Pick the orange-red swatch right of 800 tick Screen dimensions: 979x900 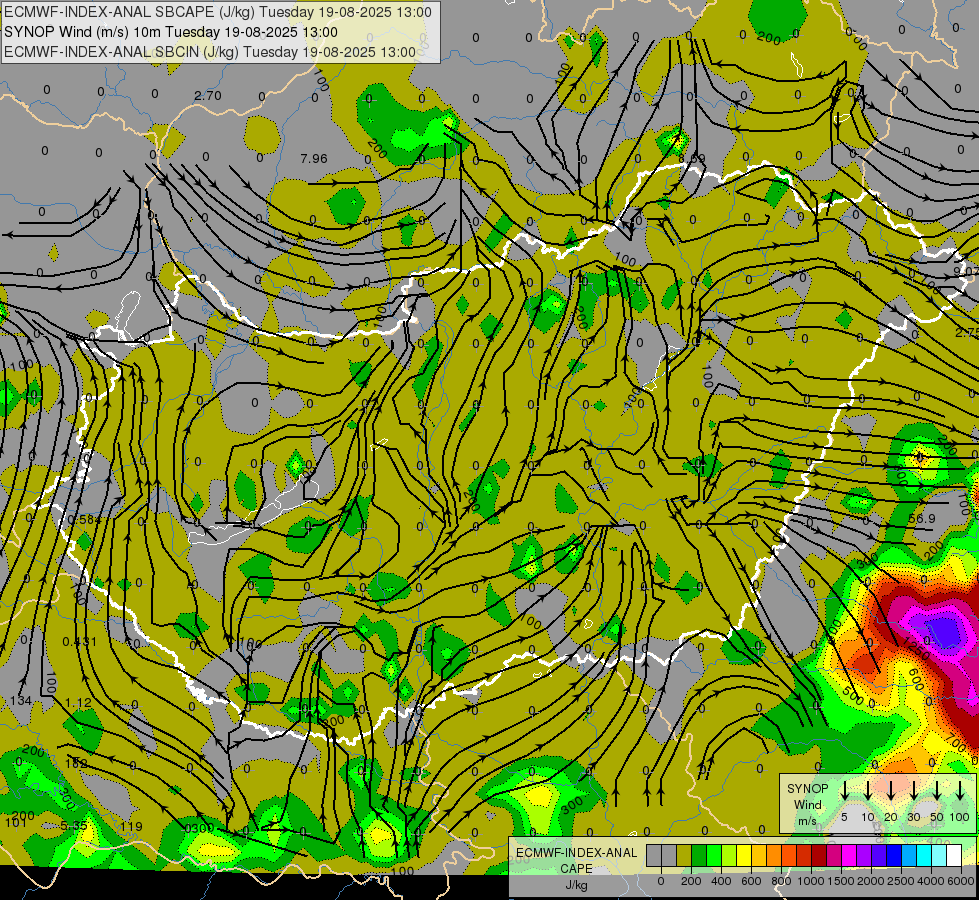point(789,855)
